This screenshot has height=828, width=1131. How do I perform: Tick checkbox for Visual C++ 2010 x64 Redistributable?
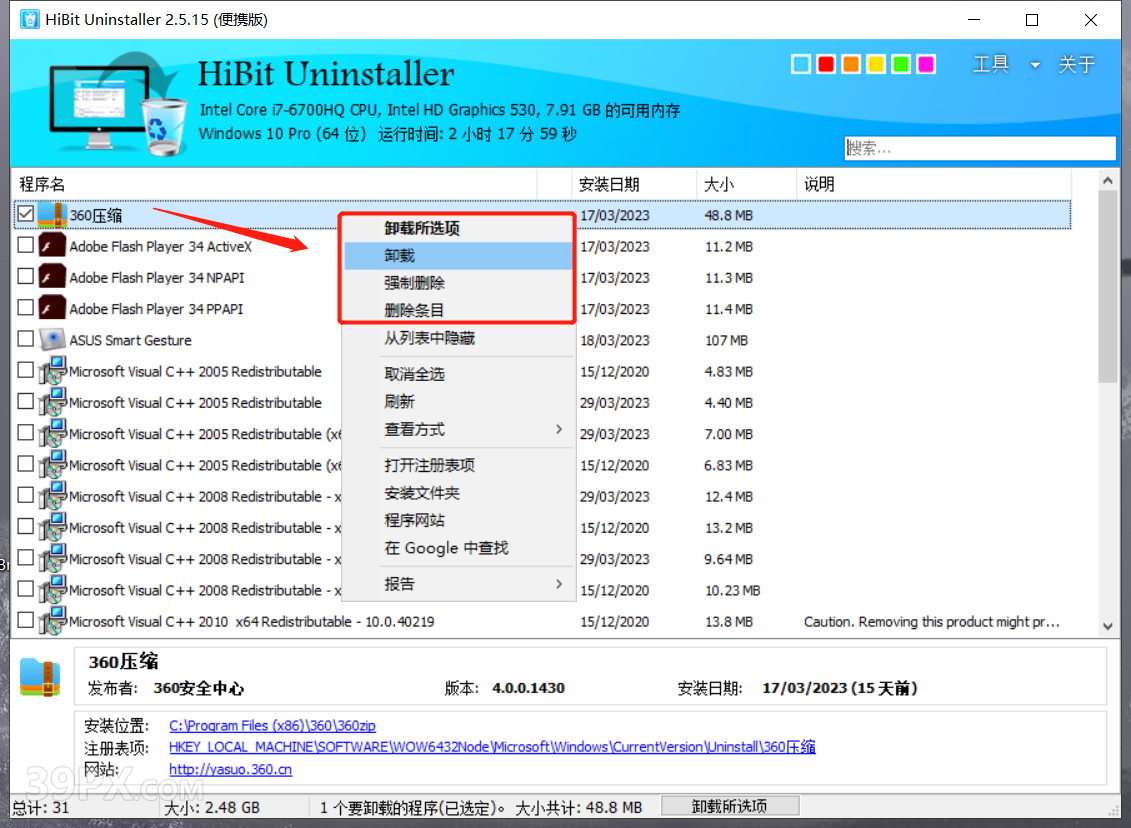(x=25, y=620)
